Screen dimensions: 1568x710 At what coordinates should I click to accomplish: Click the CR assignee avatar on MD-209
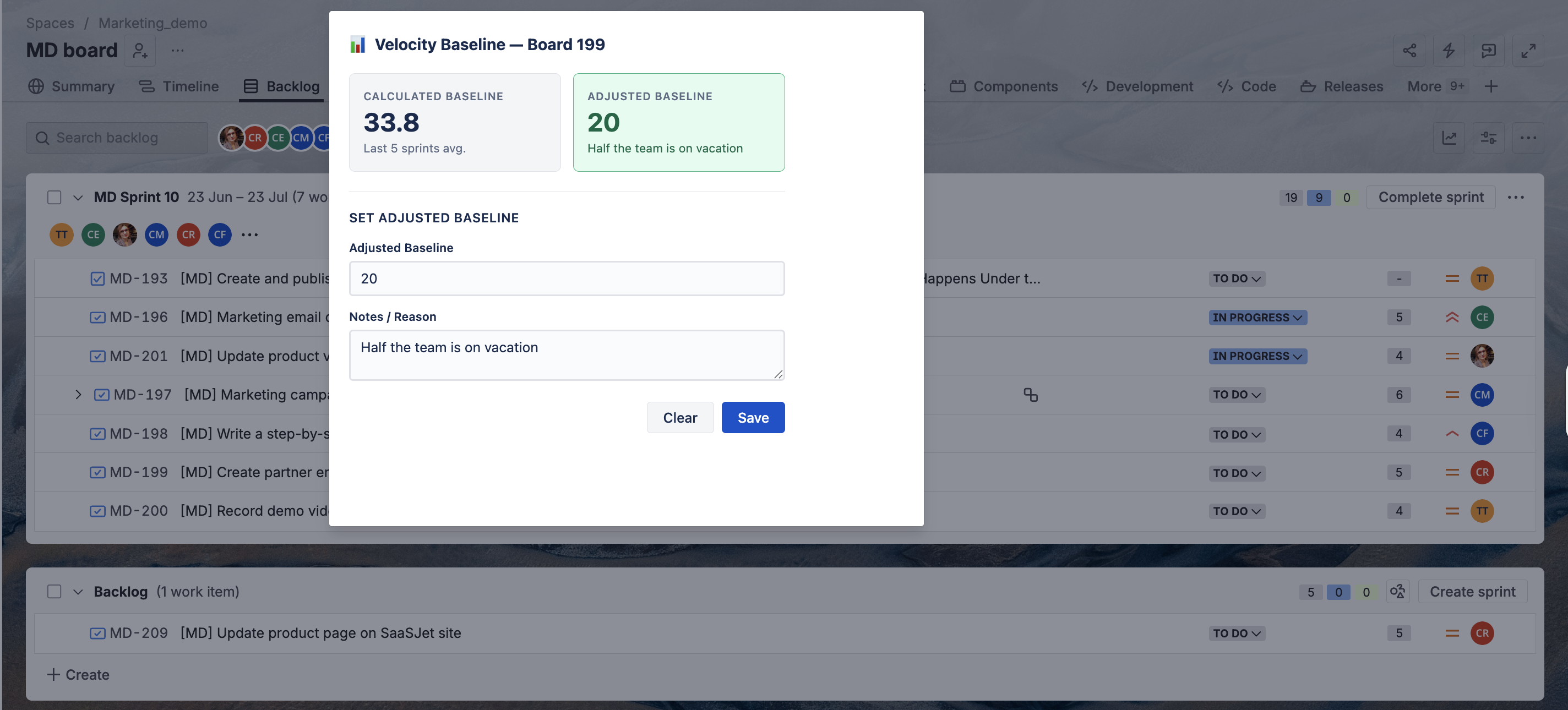1482,633
